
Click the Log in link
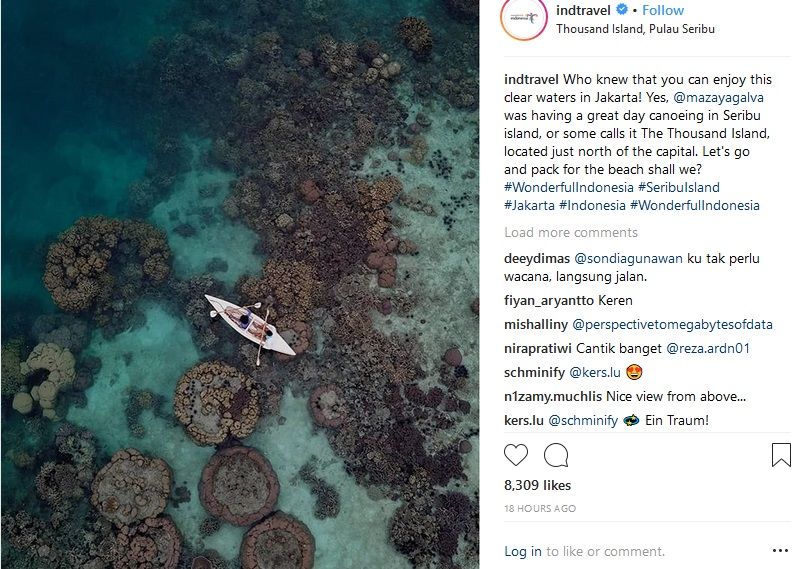coord(523,551)
